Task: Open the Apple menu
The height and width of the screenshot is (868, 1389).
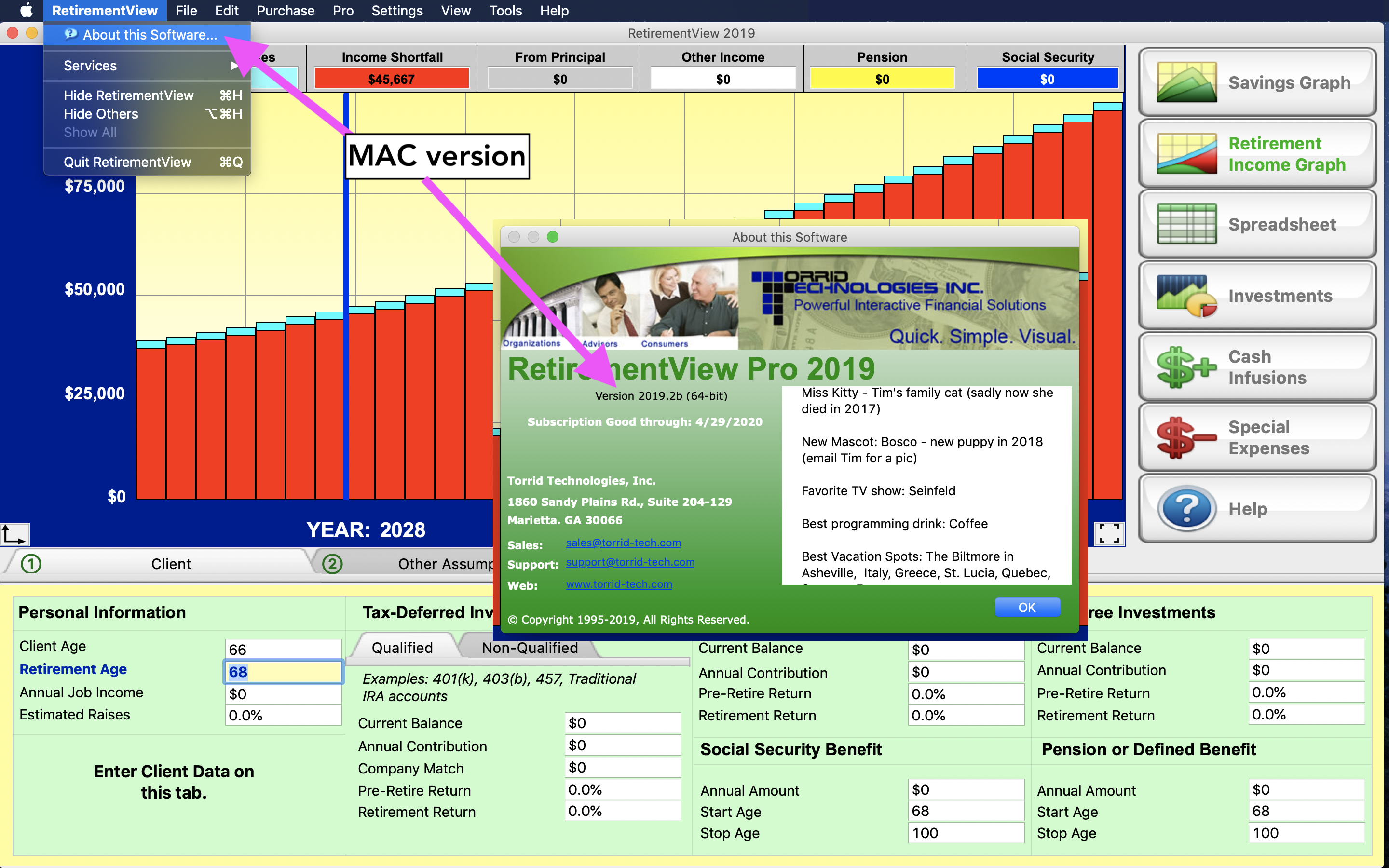Action: [x=27, y=10]
